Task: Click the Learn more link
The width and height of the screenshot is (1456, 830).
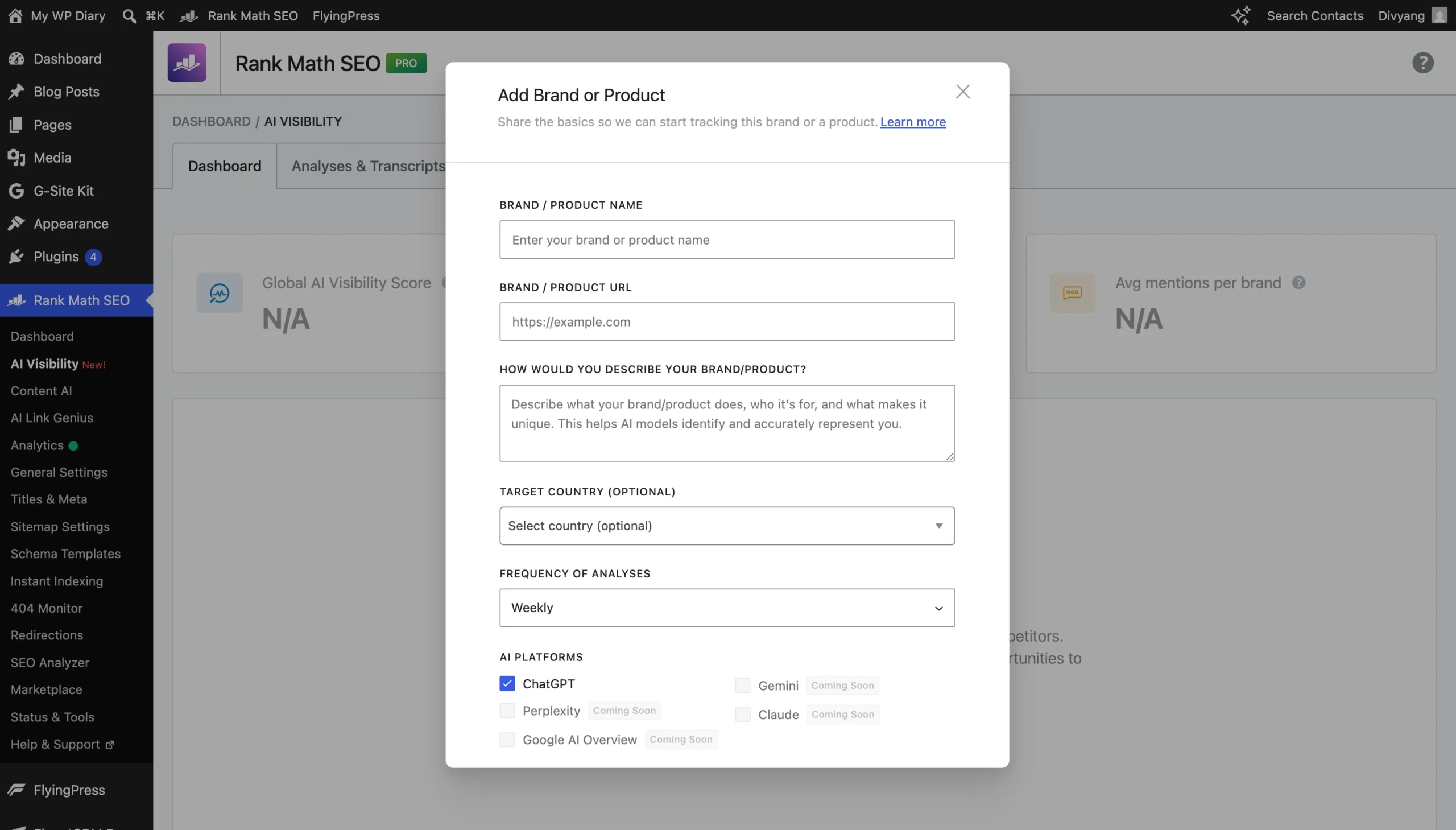Action: point(913,122)
